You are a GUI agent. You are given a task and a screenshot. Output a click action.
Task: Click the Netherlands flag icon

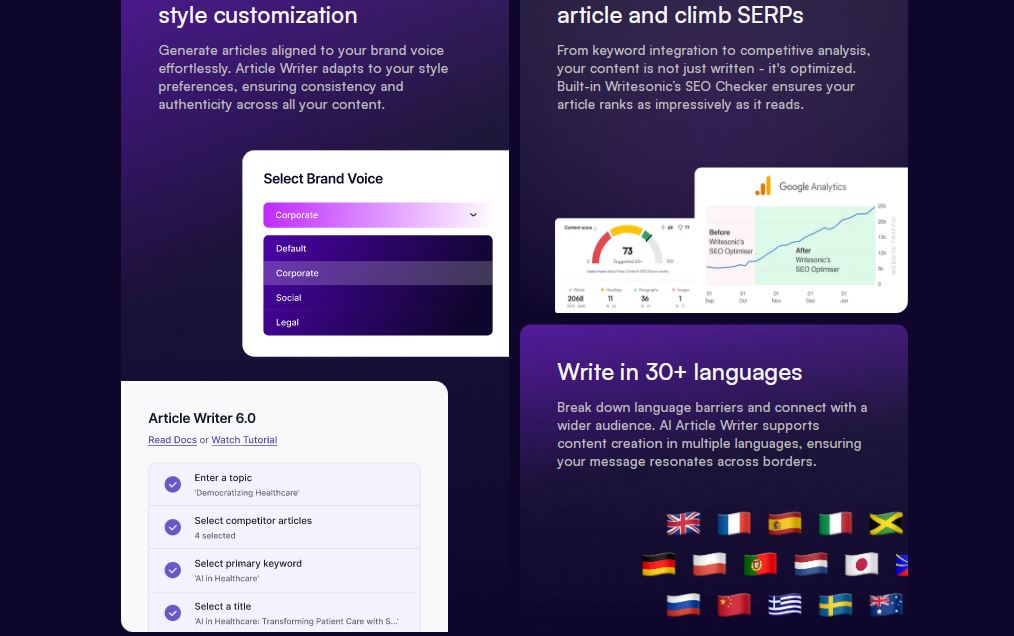coord(811,564)
